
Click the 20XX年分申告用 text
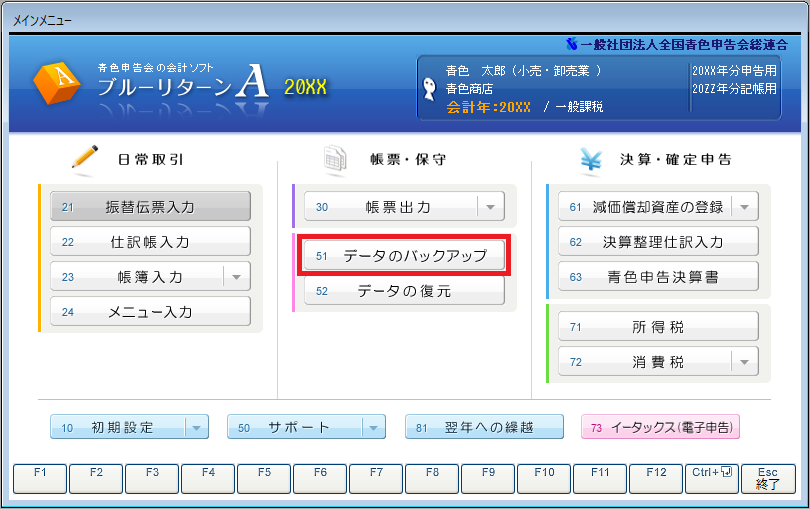point(734,70)
